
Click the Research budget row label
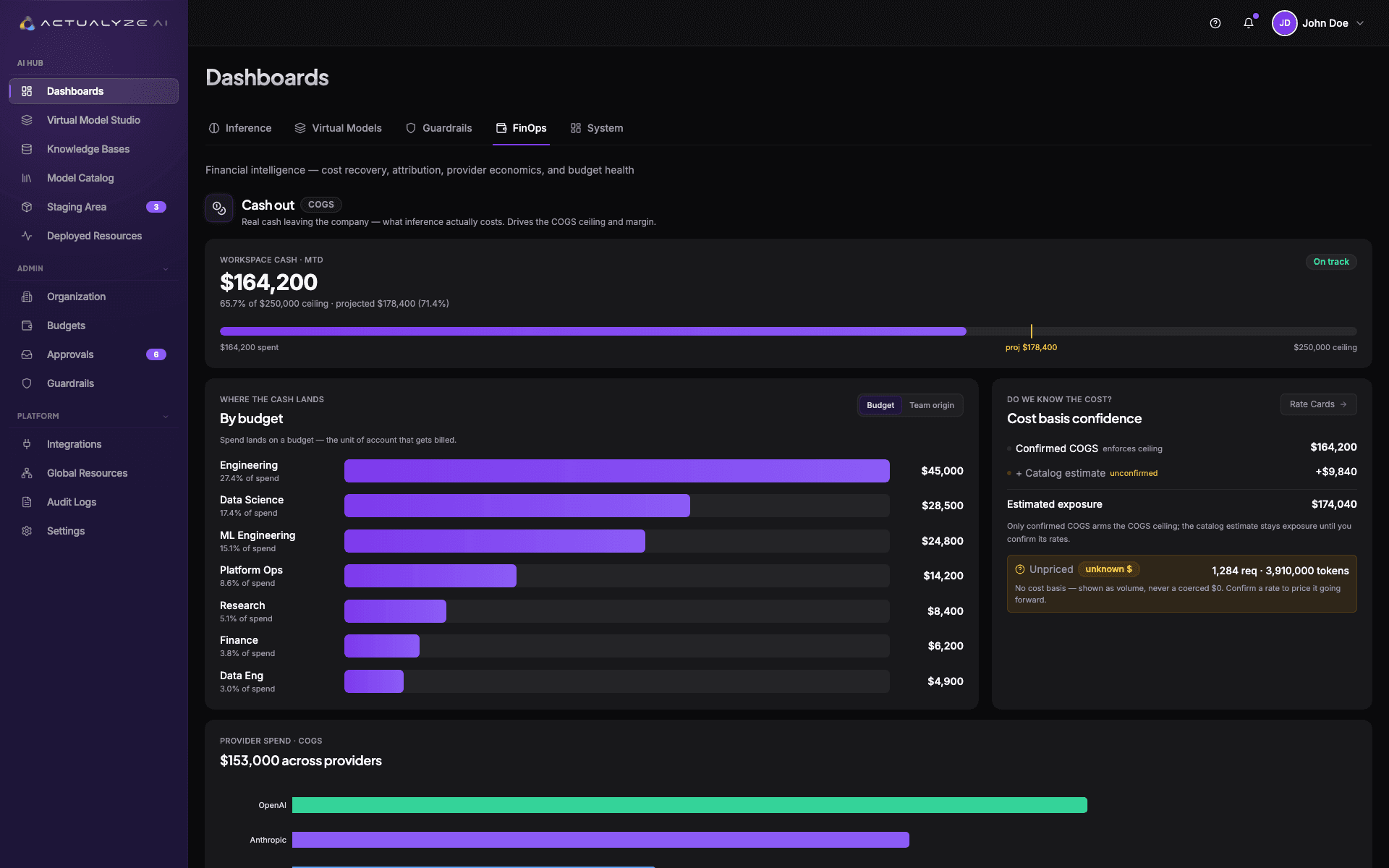[x=242, y=605]
